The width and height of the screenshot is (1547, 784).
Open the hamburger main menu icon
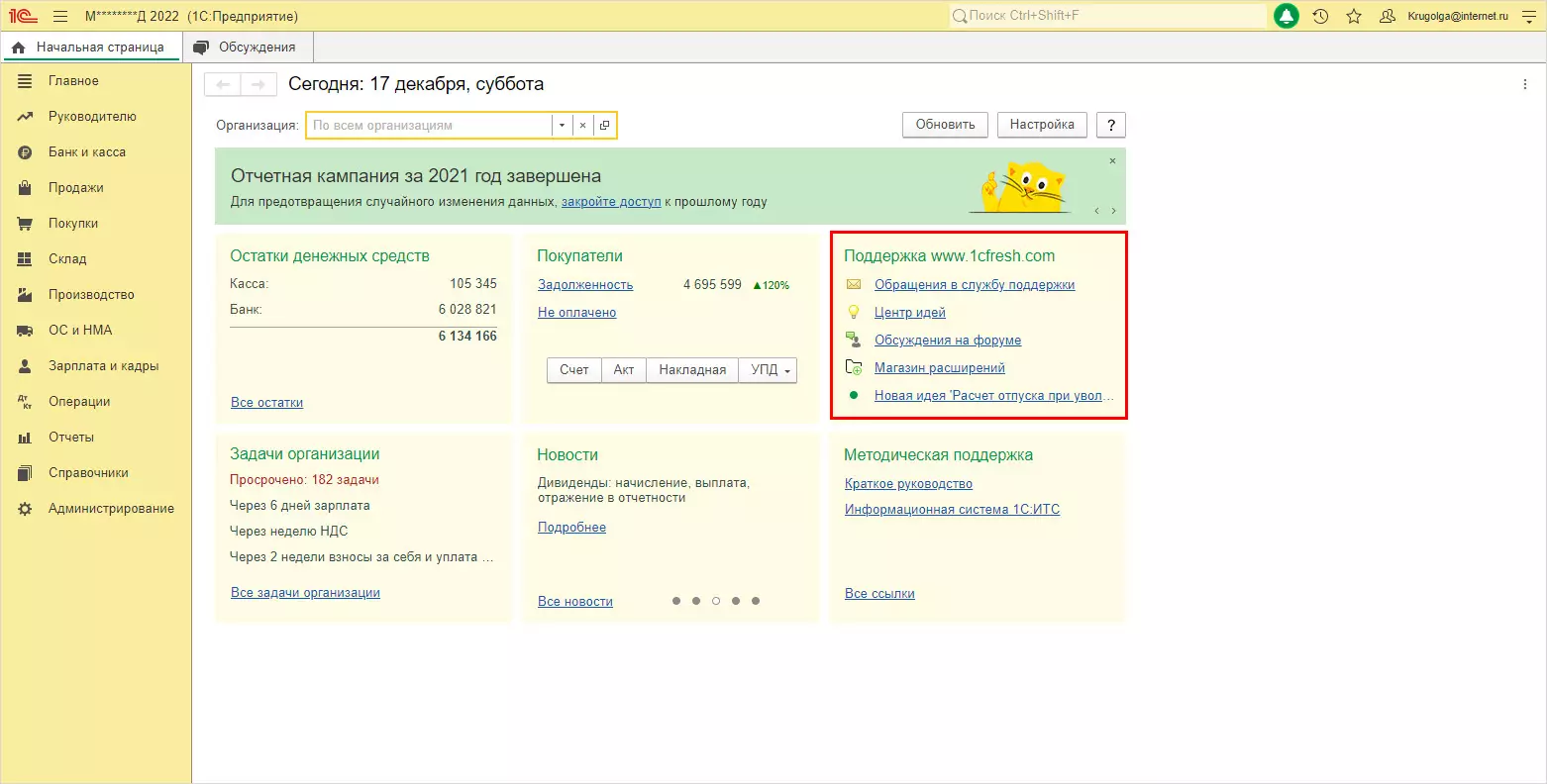click(x=60, y=16)
